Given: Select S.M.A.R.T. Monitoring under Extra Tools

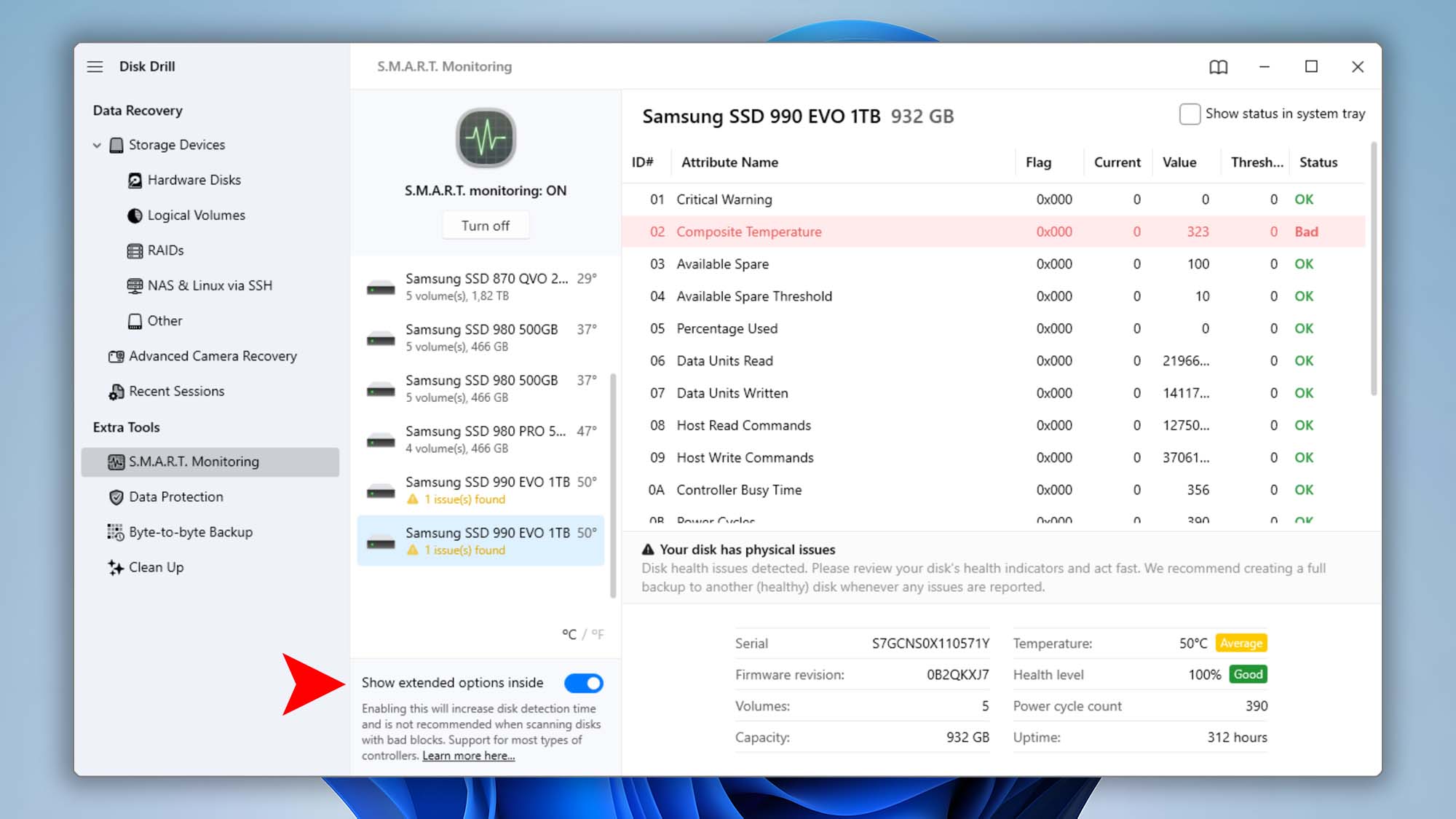Looking at the screenshot, I should click(193, 462).
